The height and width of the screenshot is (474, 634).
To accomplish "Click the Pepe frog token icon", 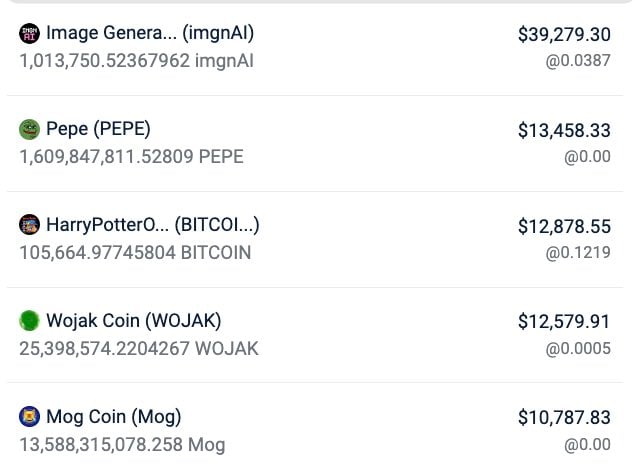I will pyautogui.click(x=30, y=129).
